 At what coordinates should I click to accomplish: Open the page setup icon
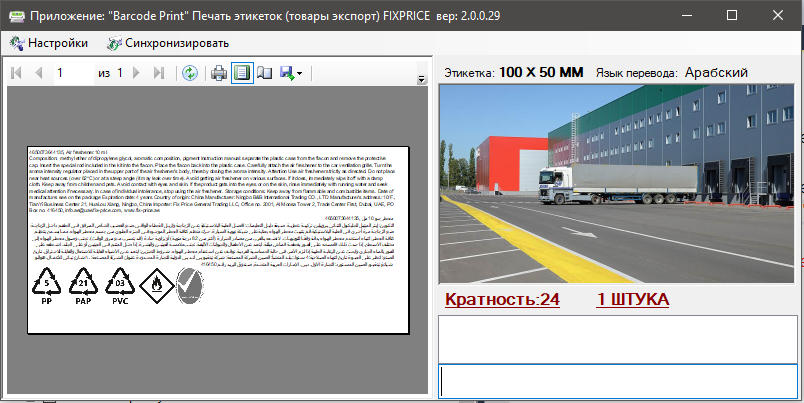click(264, 73)
